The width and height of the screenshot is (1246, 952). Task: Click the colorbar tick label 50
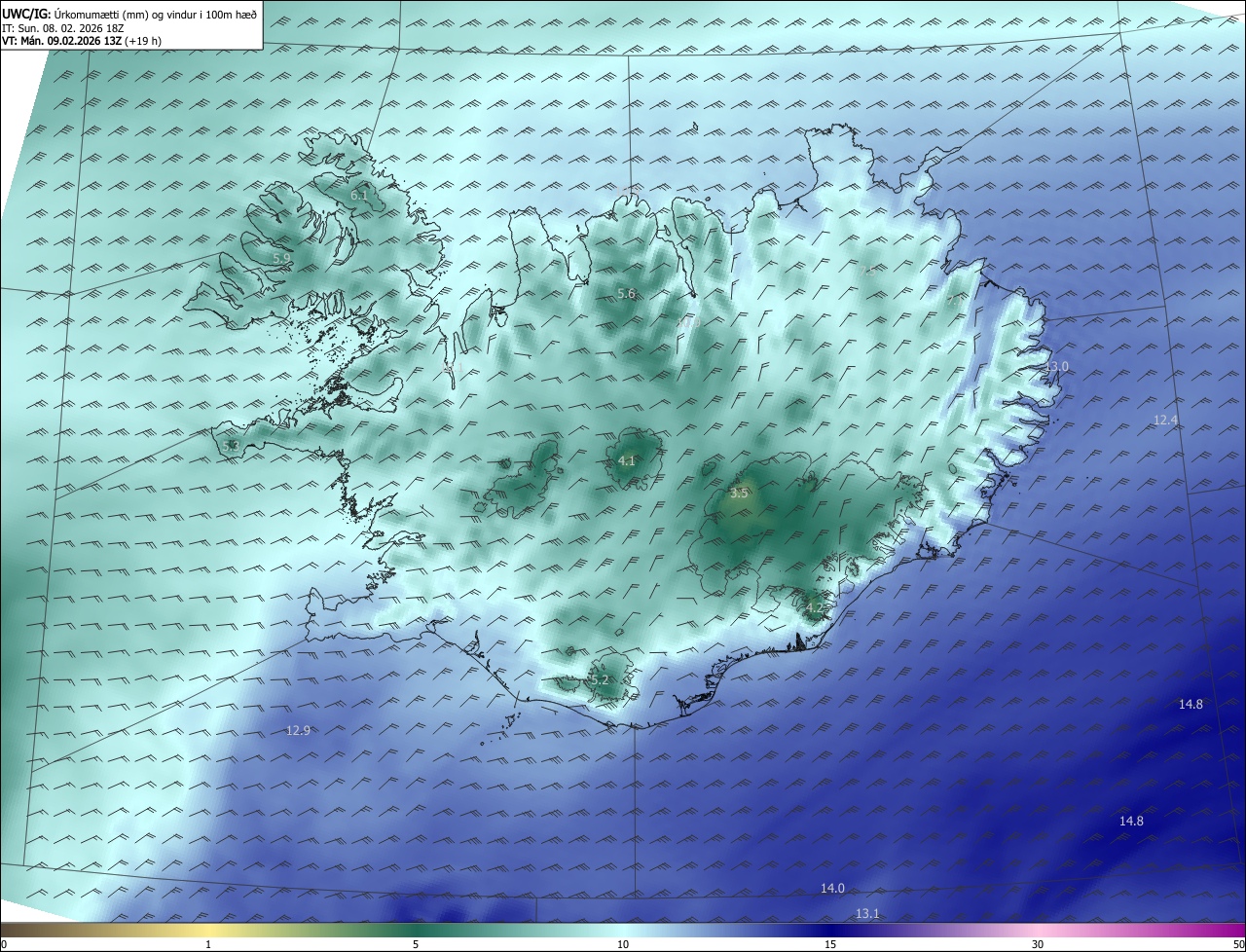(x=1238, y=944)
